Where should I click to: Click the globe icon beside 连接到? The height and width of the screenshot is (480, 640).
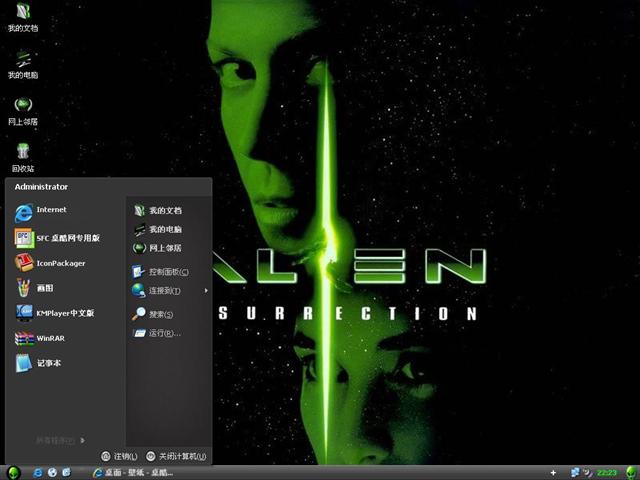138,290
